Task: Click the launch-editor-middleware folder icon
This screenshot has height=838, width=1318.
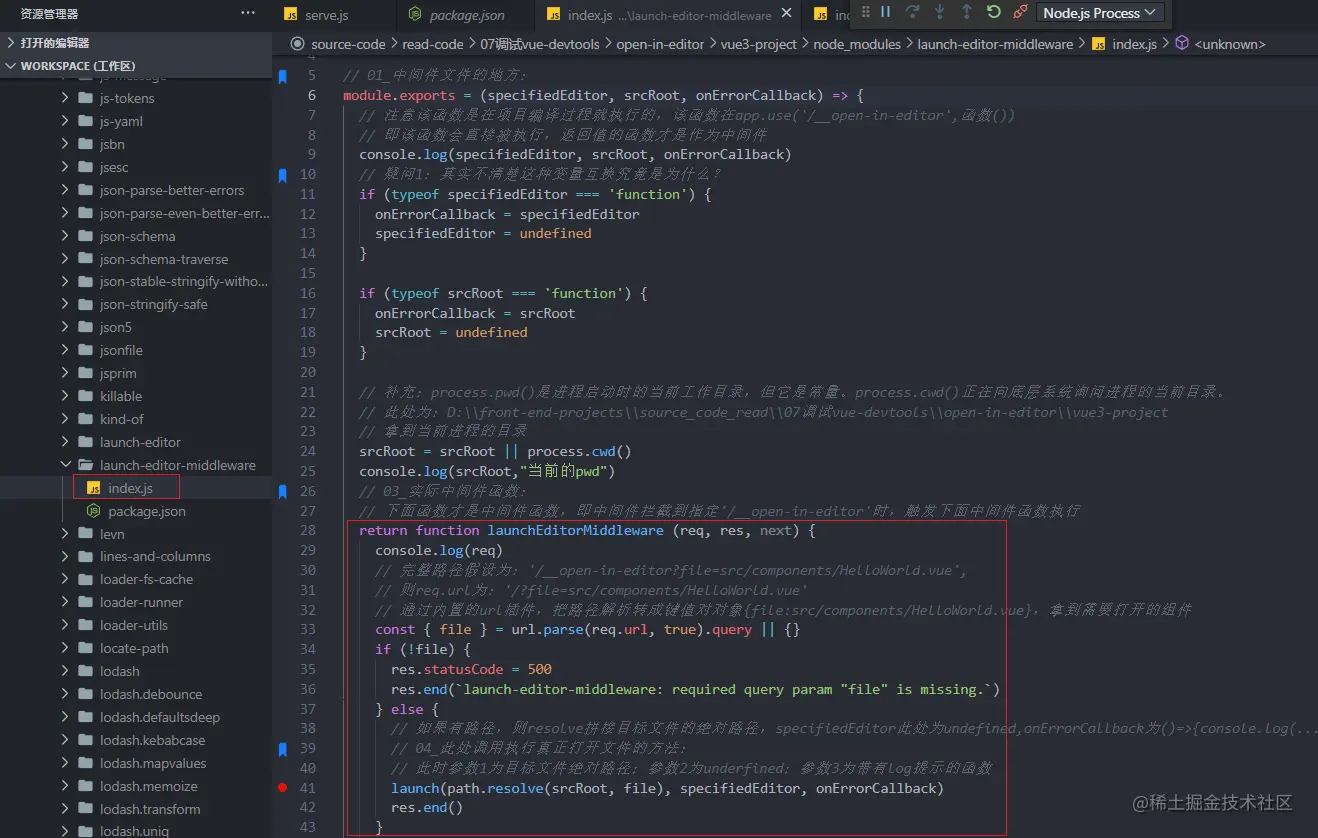Action: [85, 465]
